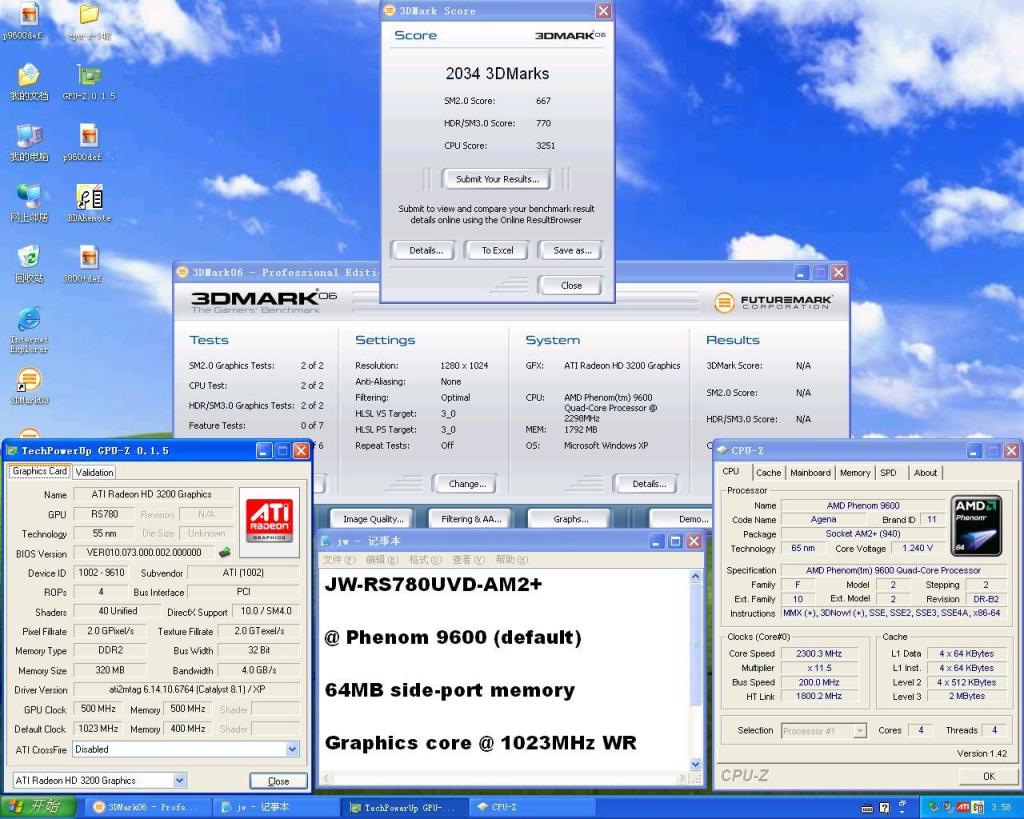Viewport: 1024px width, 819px height.
Task: Open My Computer (我的电脑) desktop icon
Action: coord(29,139)
